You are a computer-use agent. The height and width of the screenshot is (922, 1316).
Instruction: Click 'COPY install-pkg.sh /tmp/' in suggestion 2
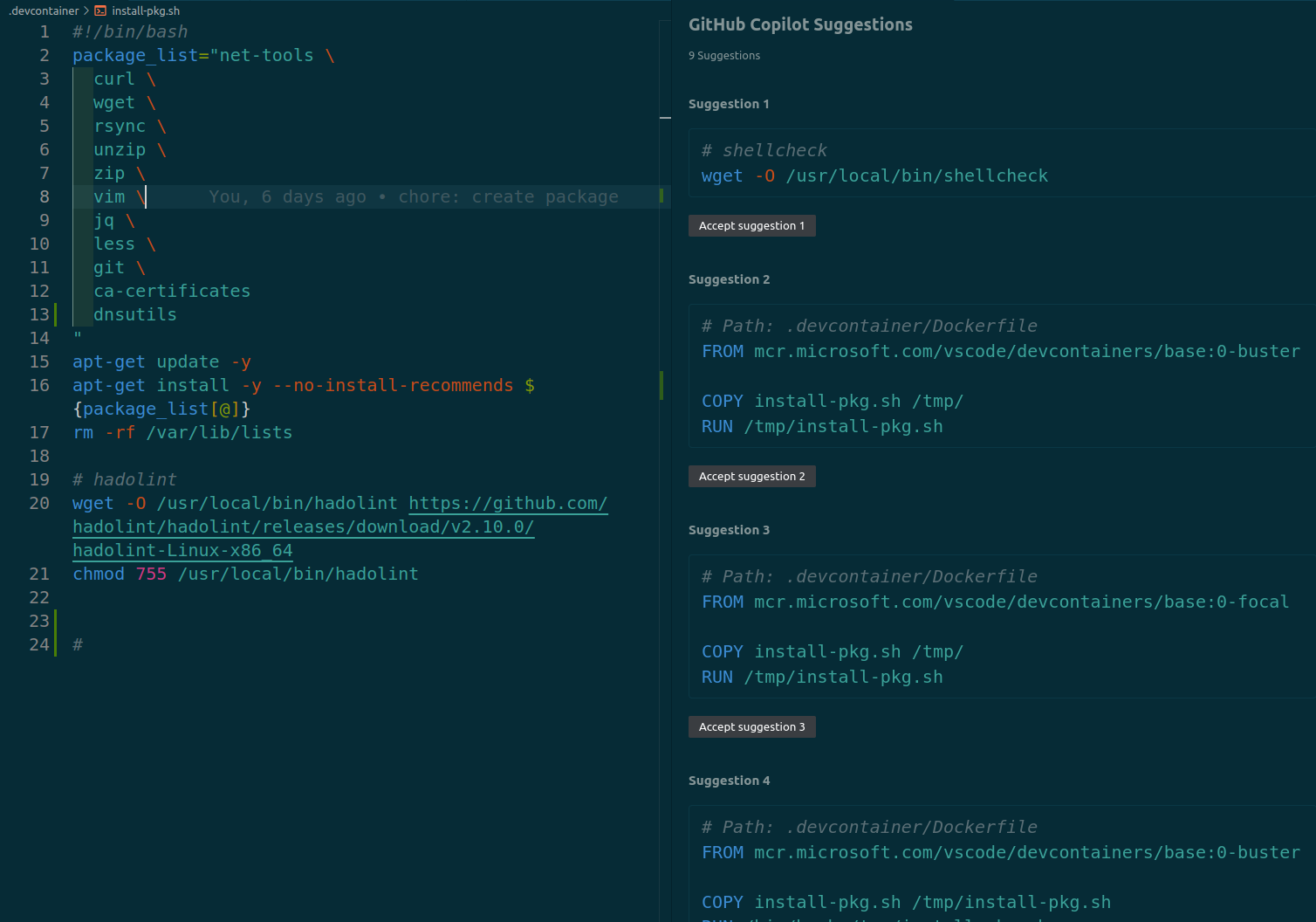833,401
